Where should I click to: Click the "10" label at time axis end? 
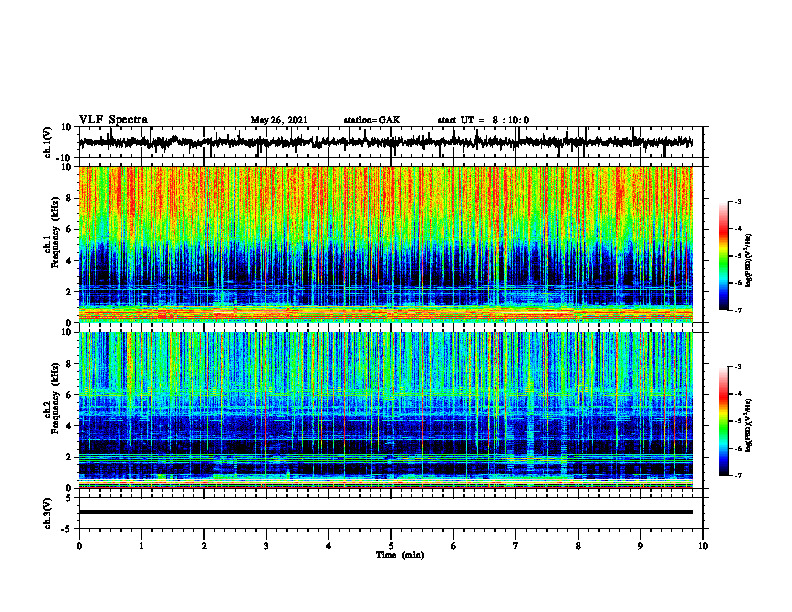coord(703,546)
